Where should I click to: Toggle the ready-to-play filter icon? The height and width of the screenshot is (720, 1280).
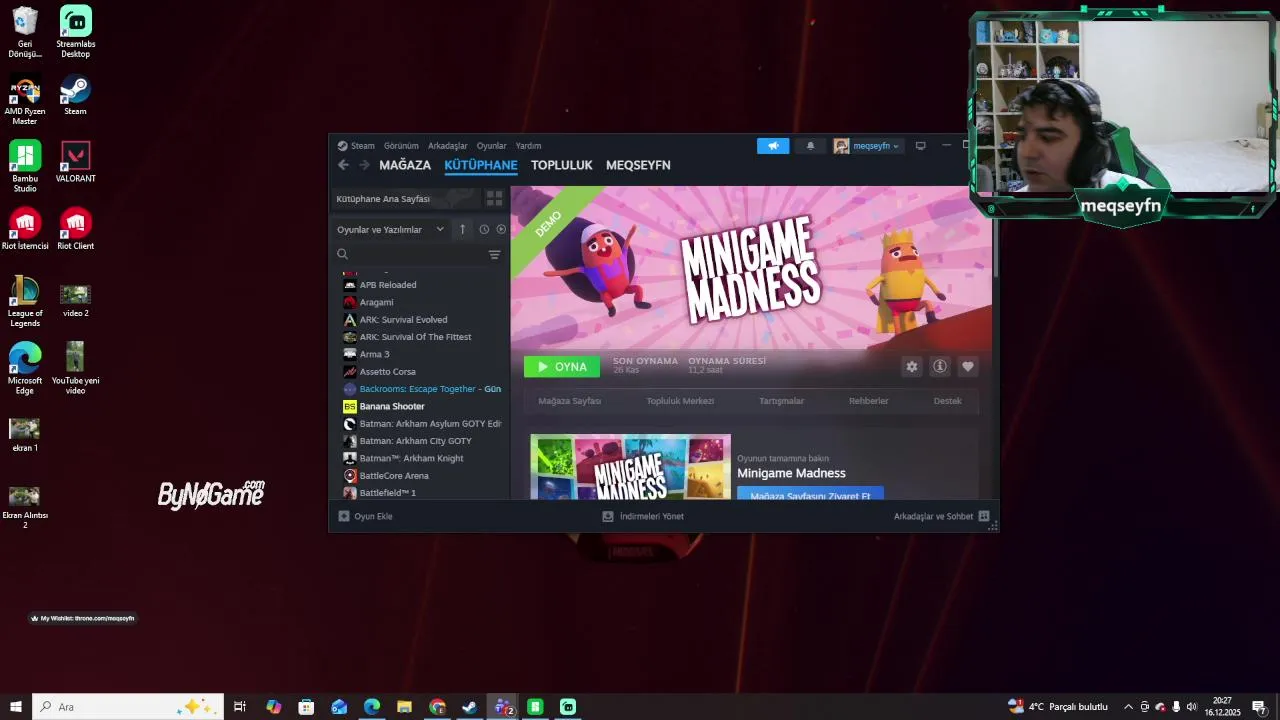coord(501,230)
